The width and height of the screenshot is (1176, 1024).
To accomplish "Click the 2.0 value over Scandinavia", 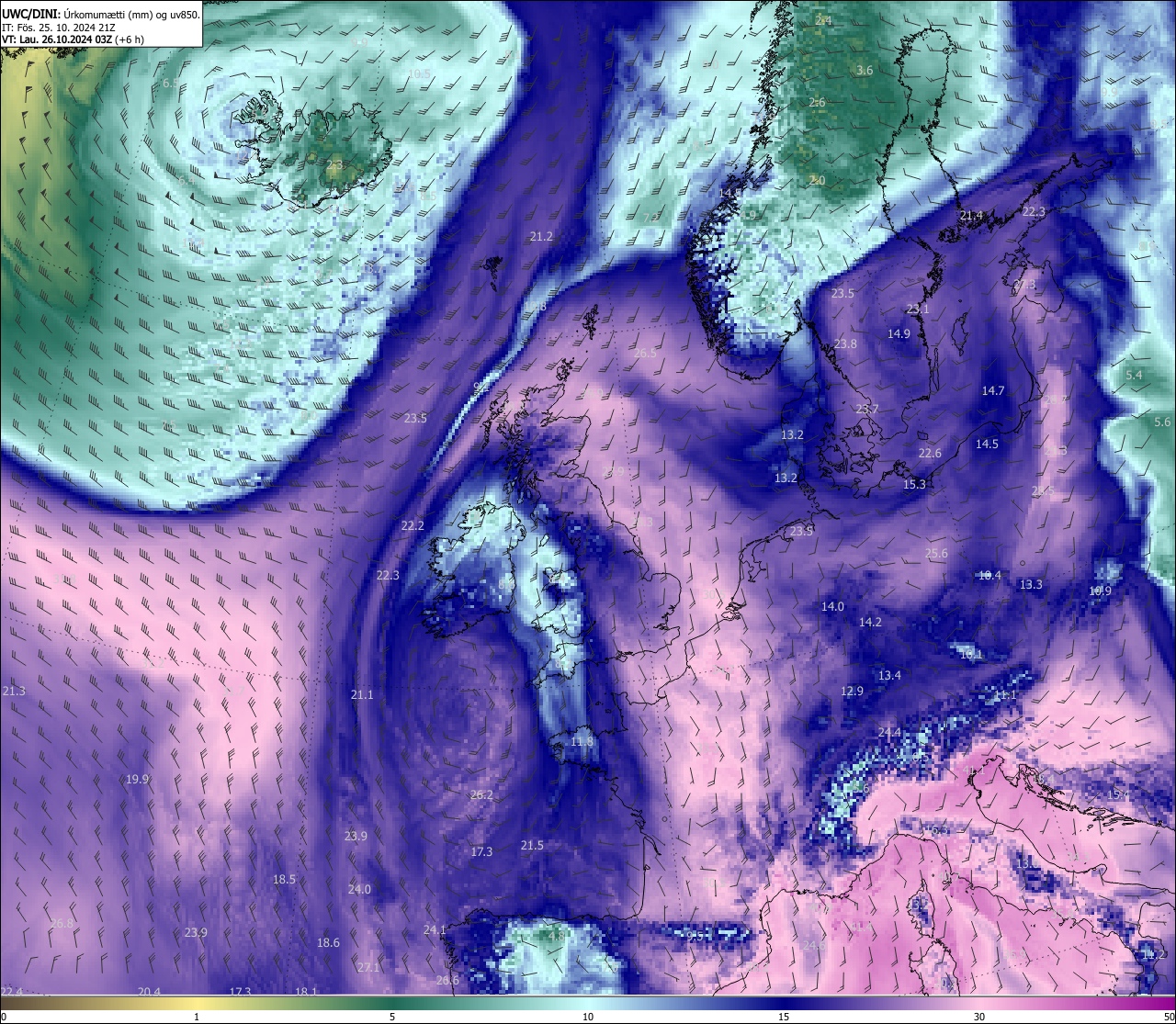I will coord(817,181).
